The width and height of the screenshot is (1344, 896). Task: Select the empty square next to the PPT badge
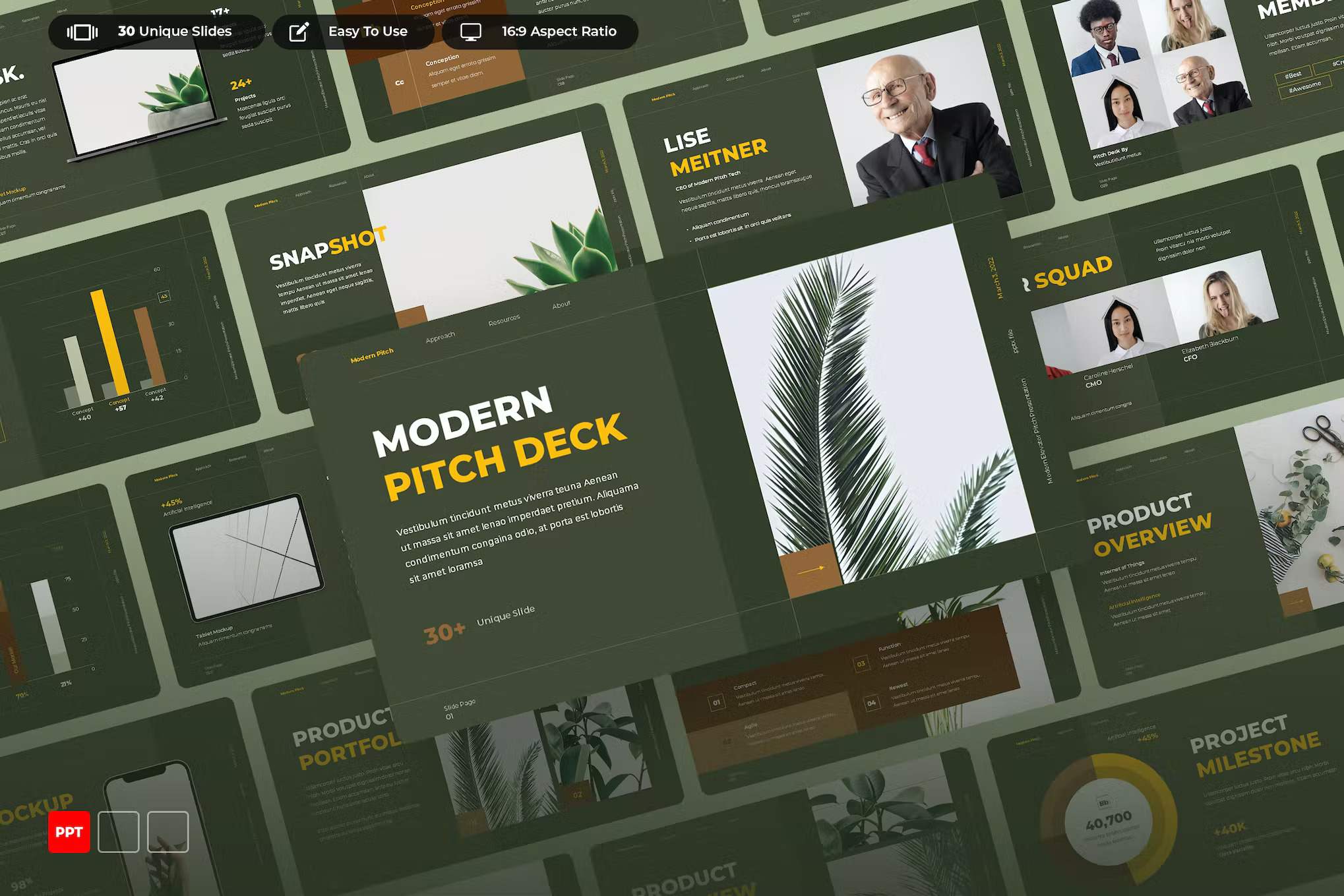(119, 832)
